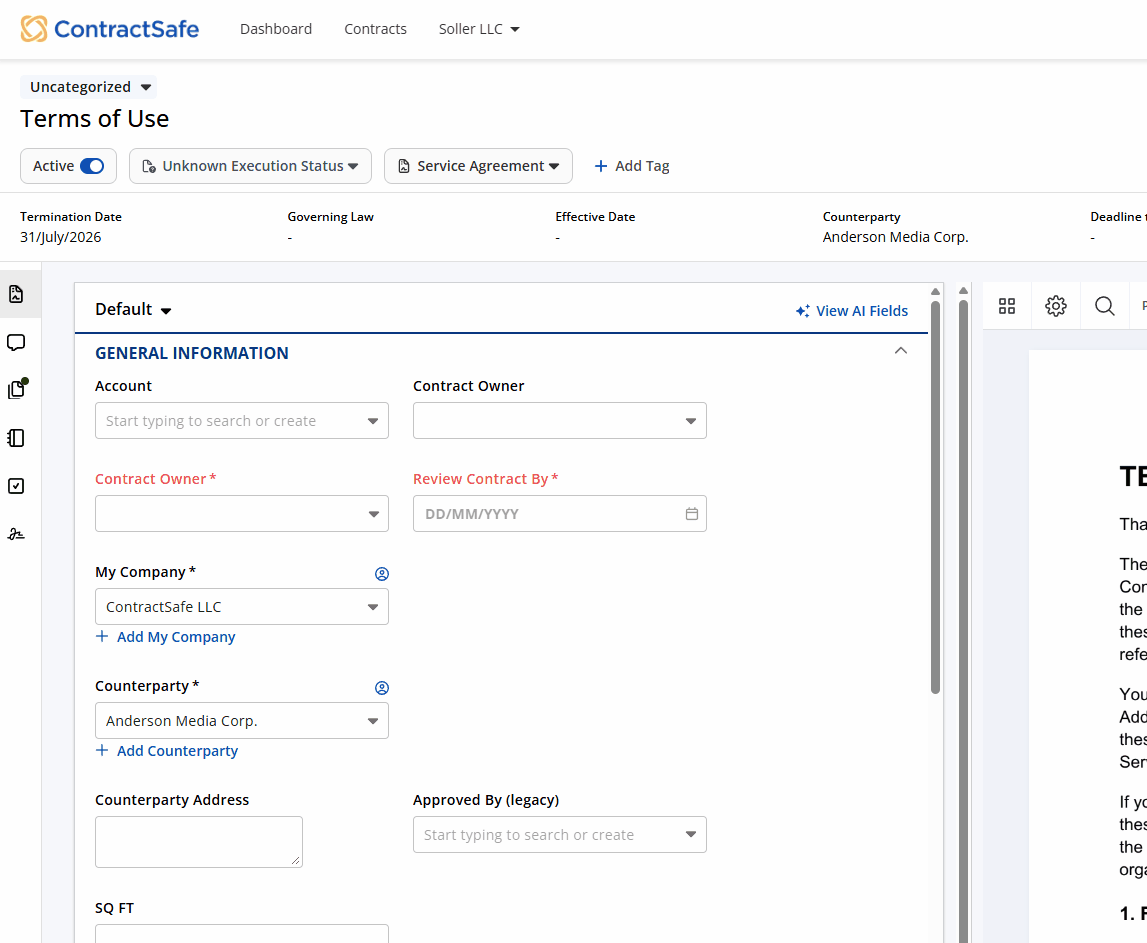Image resolution: width=1147 pixels, height=943 pixels.
Task: Open document viewer settings gear
Action: (1056, 306)
